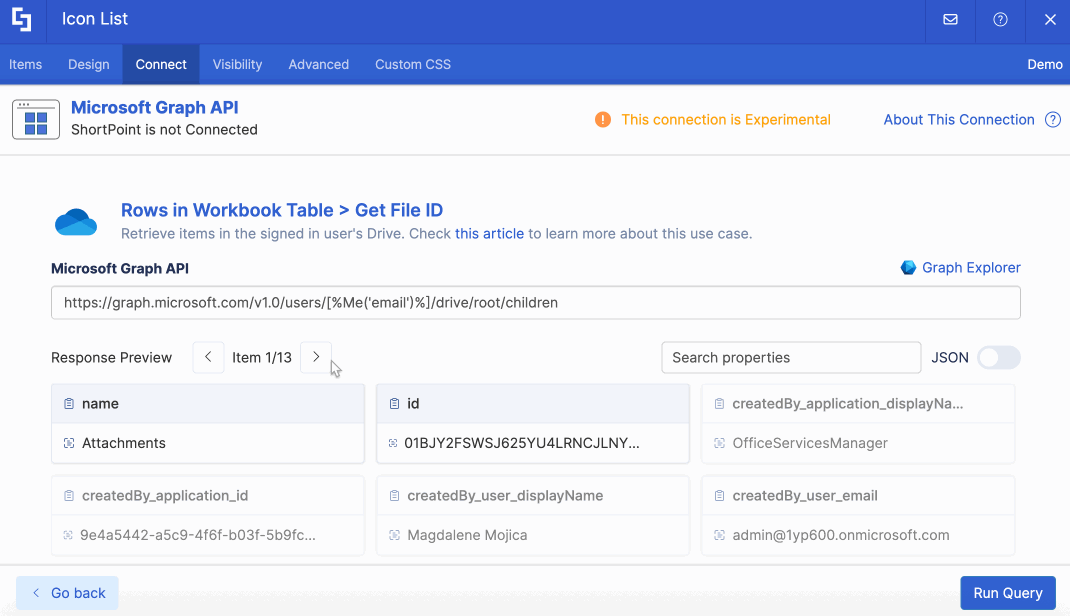Select the createdBy_application_displayName property header
The image size is (1070, 616).
858,404
